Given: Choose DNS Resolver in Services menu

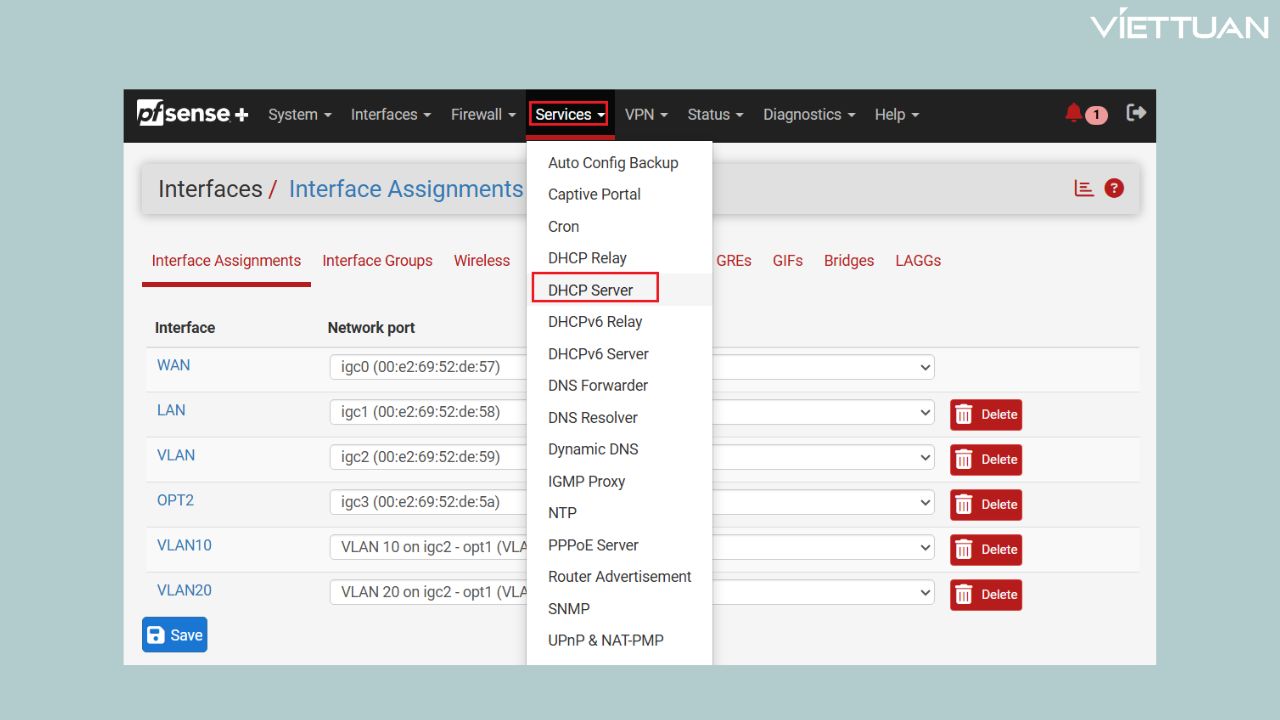Looking at the screenshot, I should click(x=592, y=418).
